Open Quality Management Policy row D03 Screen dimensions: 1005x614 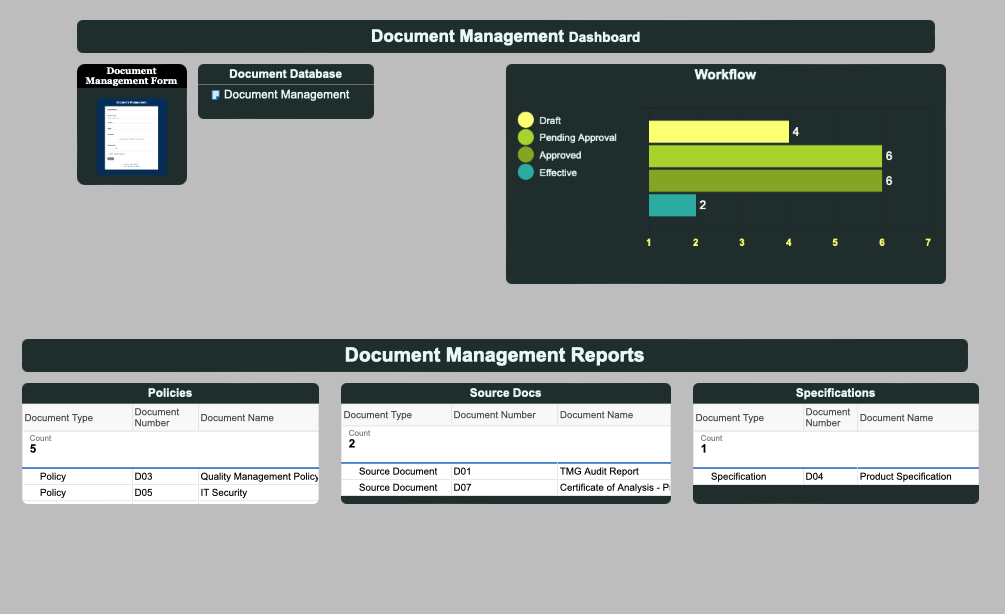258,477
